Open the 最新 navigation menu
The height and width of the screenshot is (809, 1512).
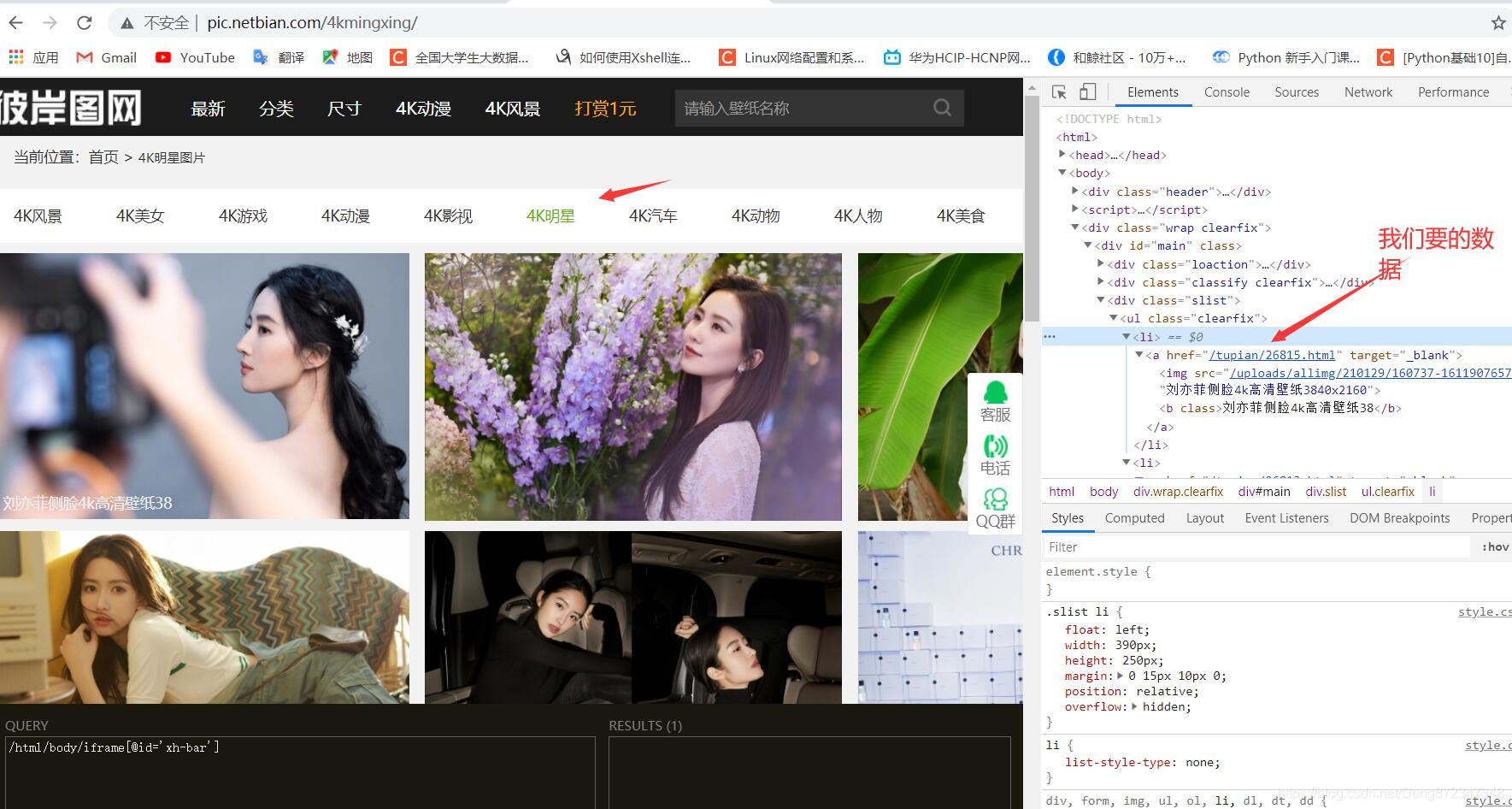coord(208,109)
